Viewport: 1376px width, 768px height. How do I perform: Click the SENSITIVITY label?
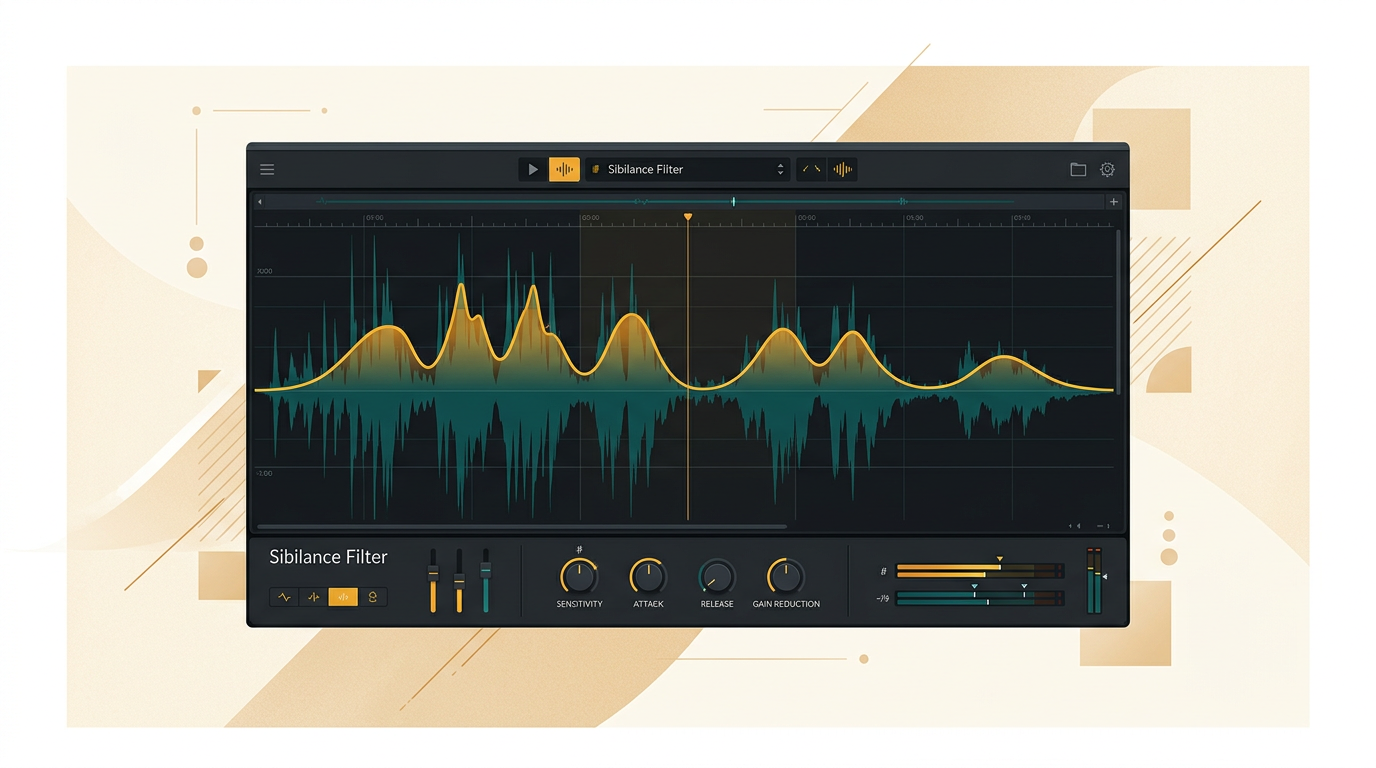(579, 605)
